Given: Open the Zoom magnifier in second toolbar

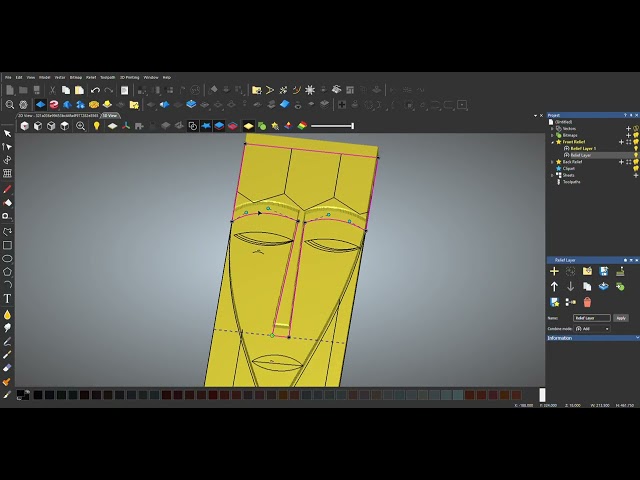Looking at the screenshot, I should 10,105.
